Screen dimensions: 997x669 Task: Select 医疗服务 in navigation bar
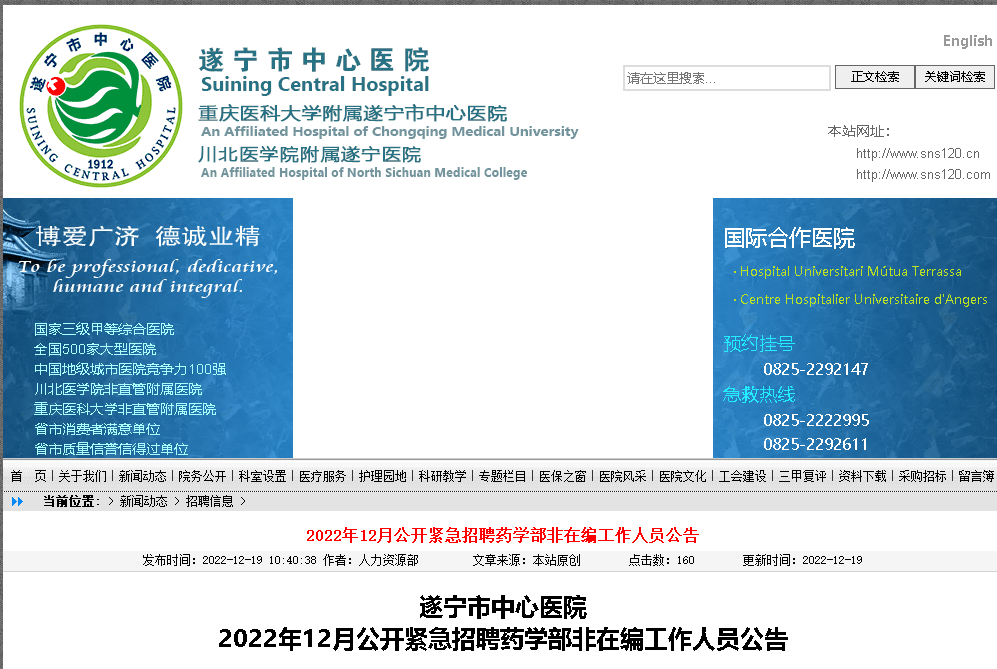pos(322,476)
